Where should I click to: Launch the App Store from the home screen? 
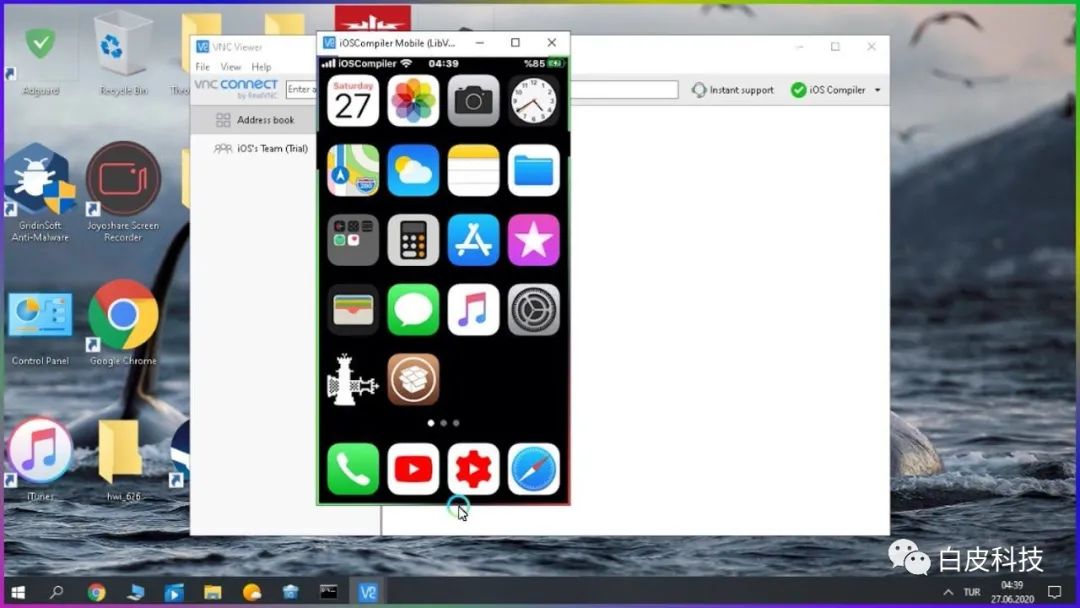tap(473, 240)
